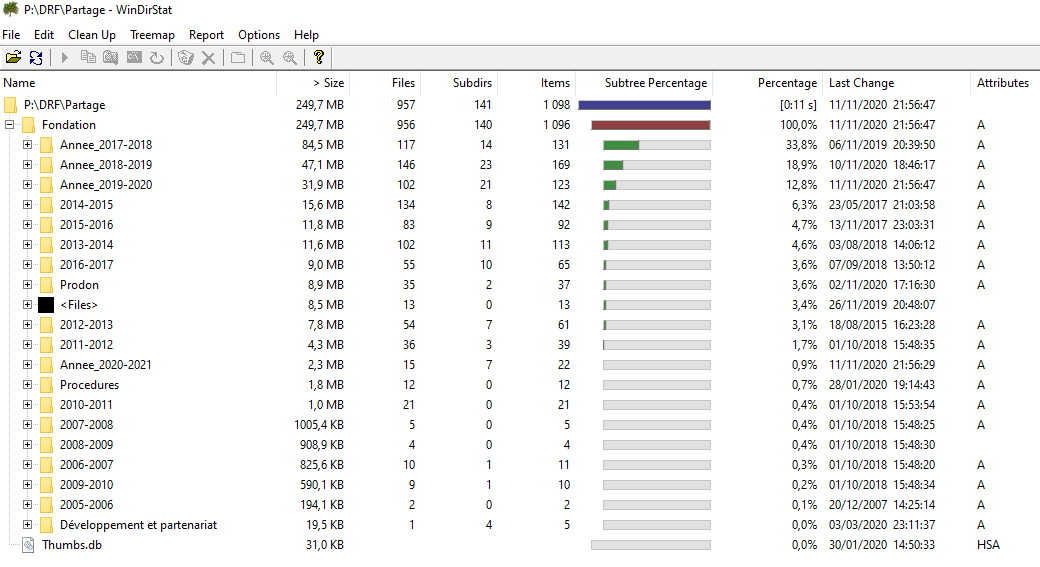This screenshot has width=1040, height=567.
Task: Click the play-arrow expand toolbar icon
Action: (64, 58)
